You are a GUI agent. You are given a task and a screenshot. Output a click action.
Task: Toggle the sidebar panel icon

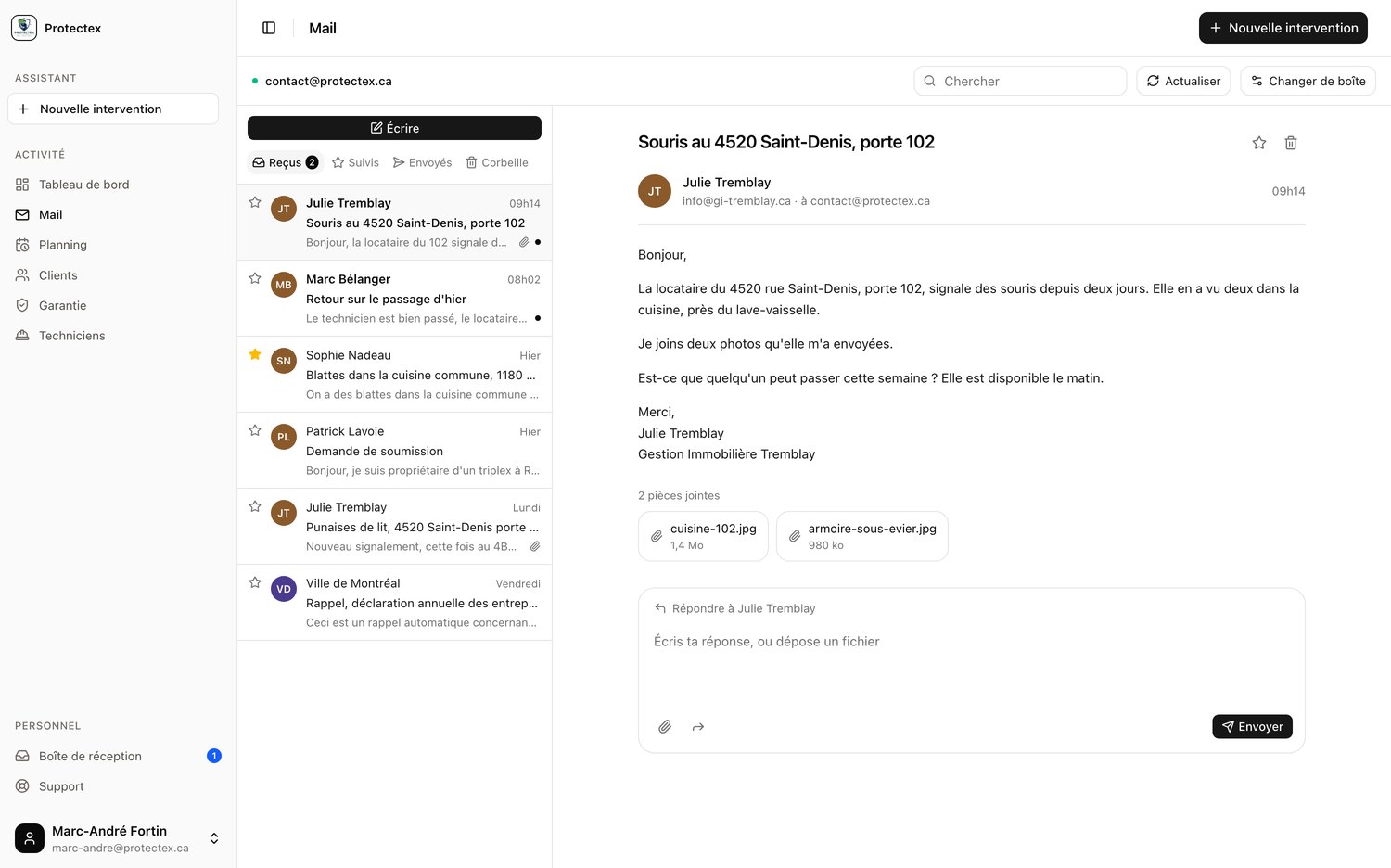(x=269, y=28)
